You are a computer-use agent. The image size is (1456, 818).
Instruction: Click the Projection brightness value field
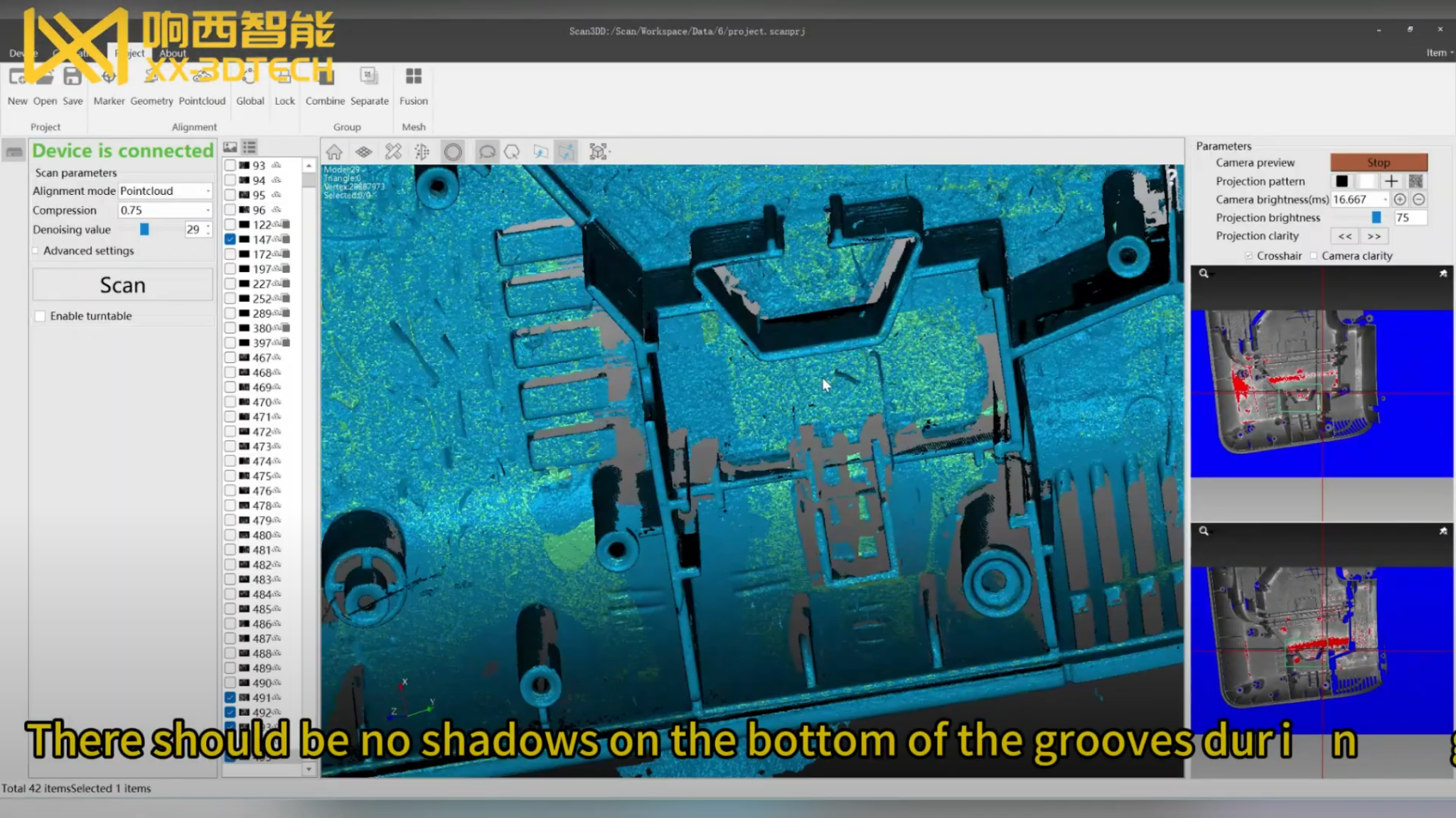[1410, 217]
